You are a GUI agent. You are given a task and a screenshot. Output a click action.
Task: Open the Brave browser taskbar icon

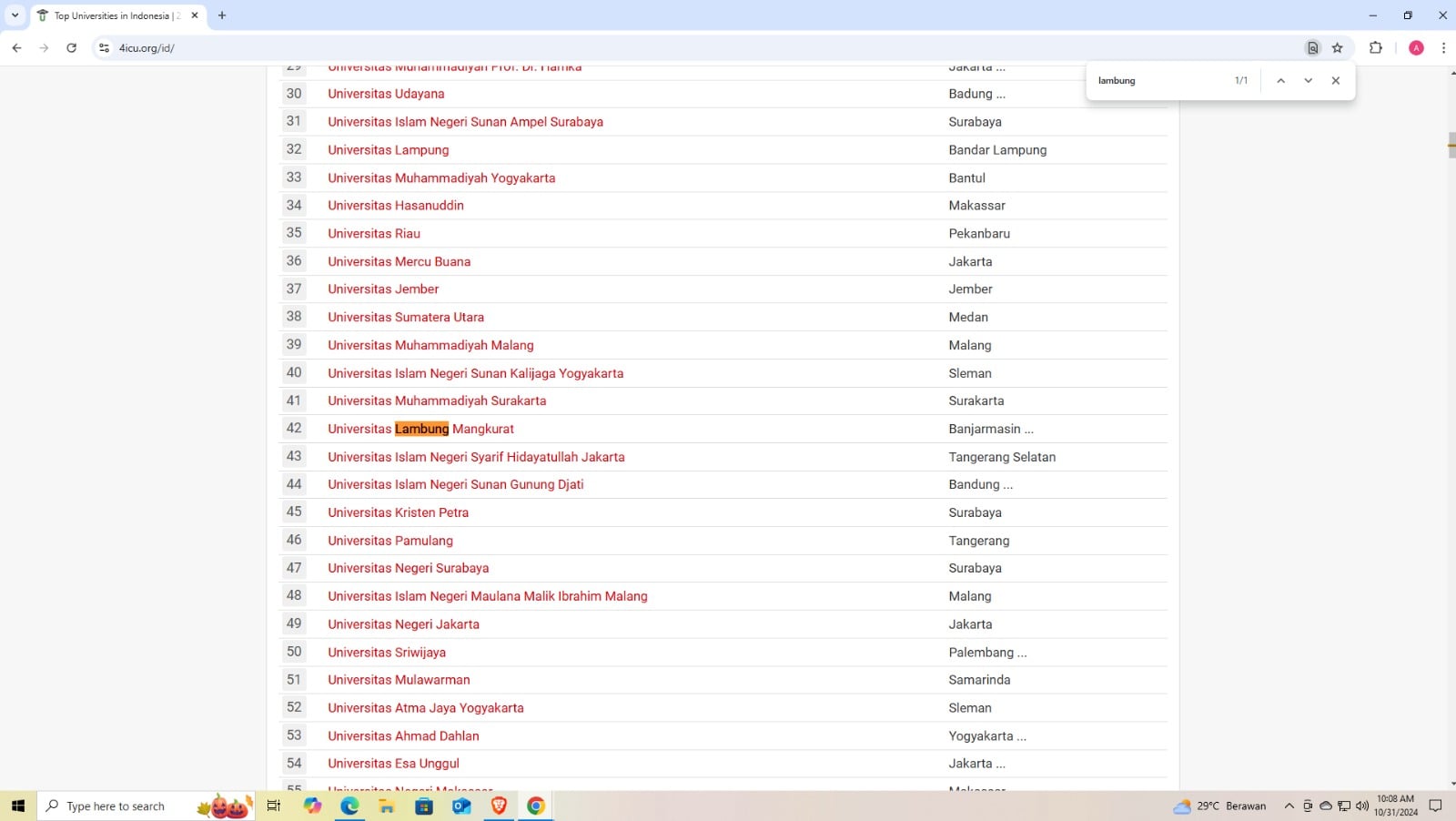(499, 806)
